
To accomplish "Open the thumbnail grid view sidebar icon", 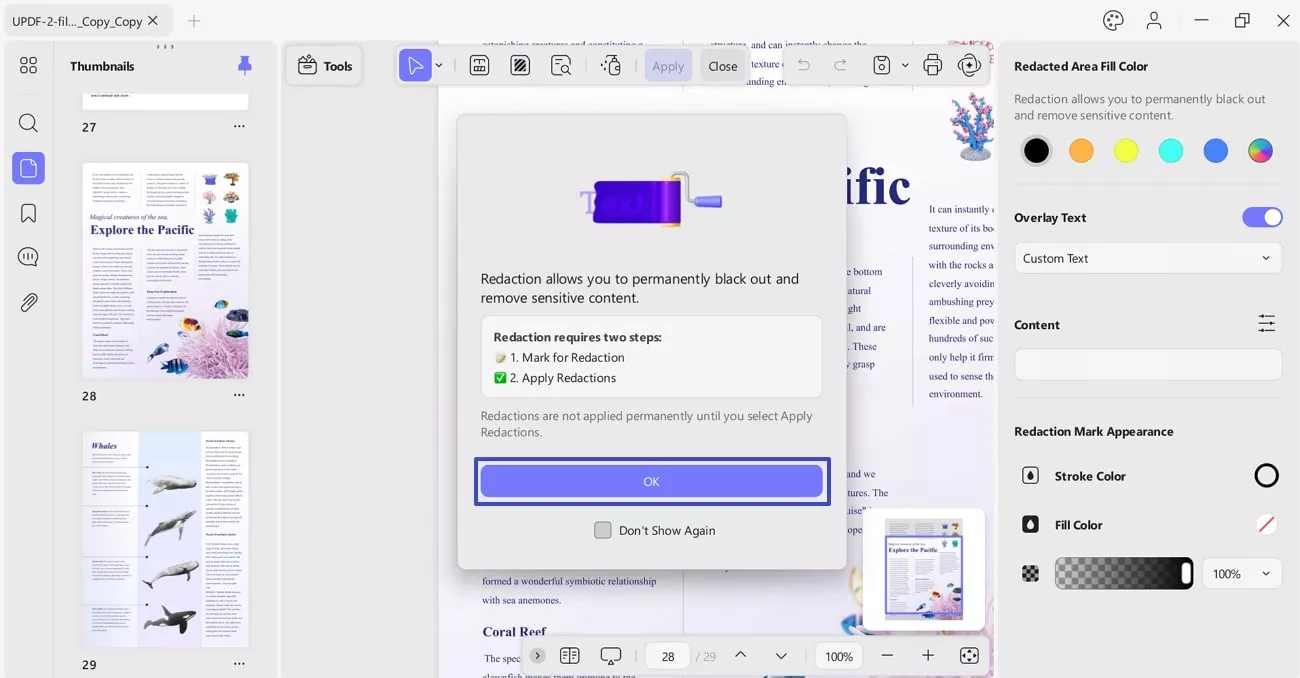I will tap(28, 65).
